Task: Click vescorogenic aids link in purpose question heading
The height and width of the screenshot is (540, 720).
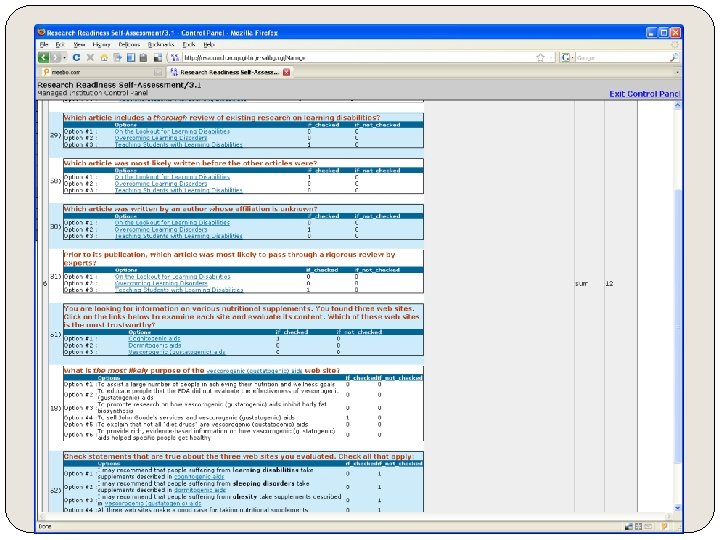Action: tap(254, 371)
